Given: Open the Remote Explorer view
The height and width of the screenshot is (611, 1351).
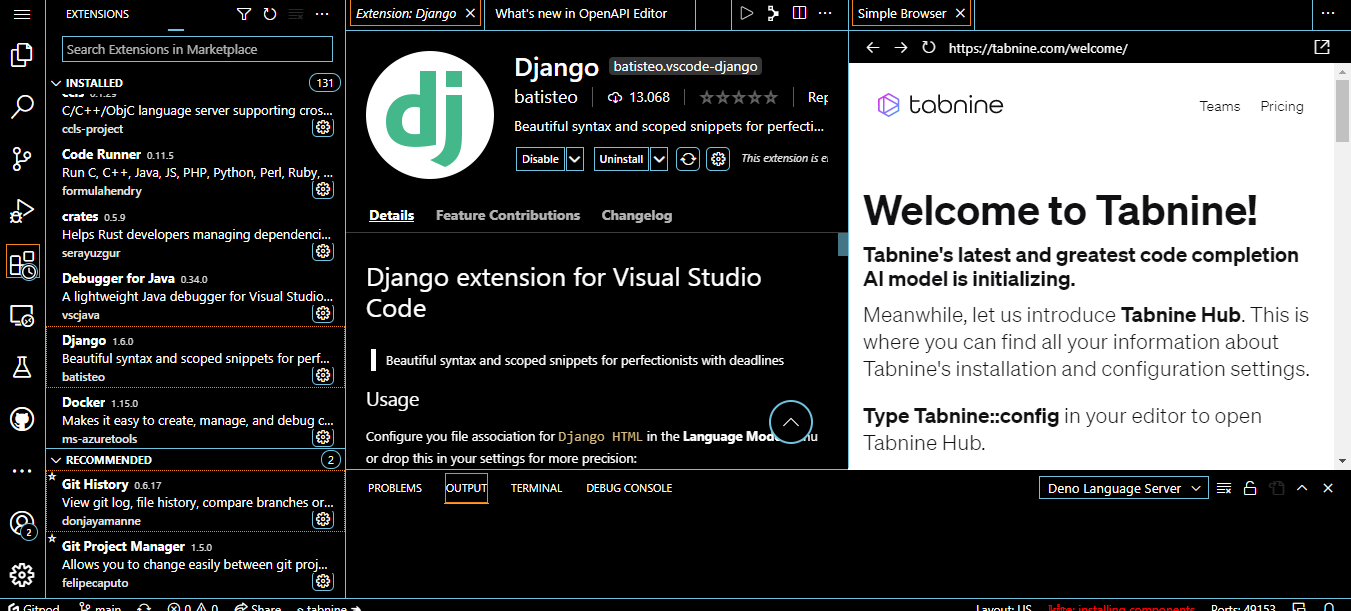Looking at the screenshot, I should [22, 315].
